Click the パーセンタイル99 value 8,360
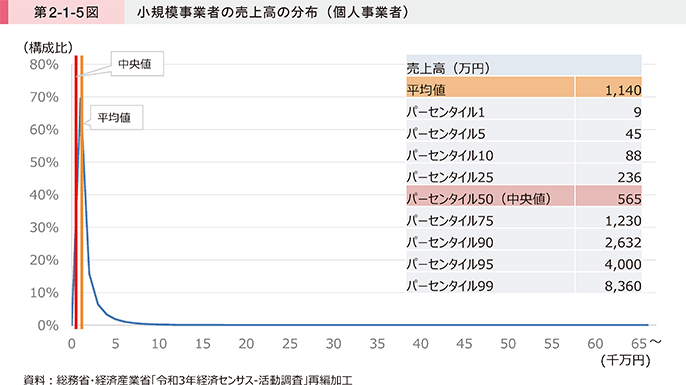686x385 pixels. [x=623, y=286]
